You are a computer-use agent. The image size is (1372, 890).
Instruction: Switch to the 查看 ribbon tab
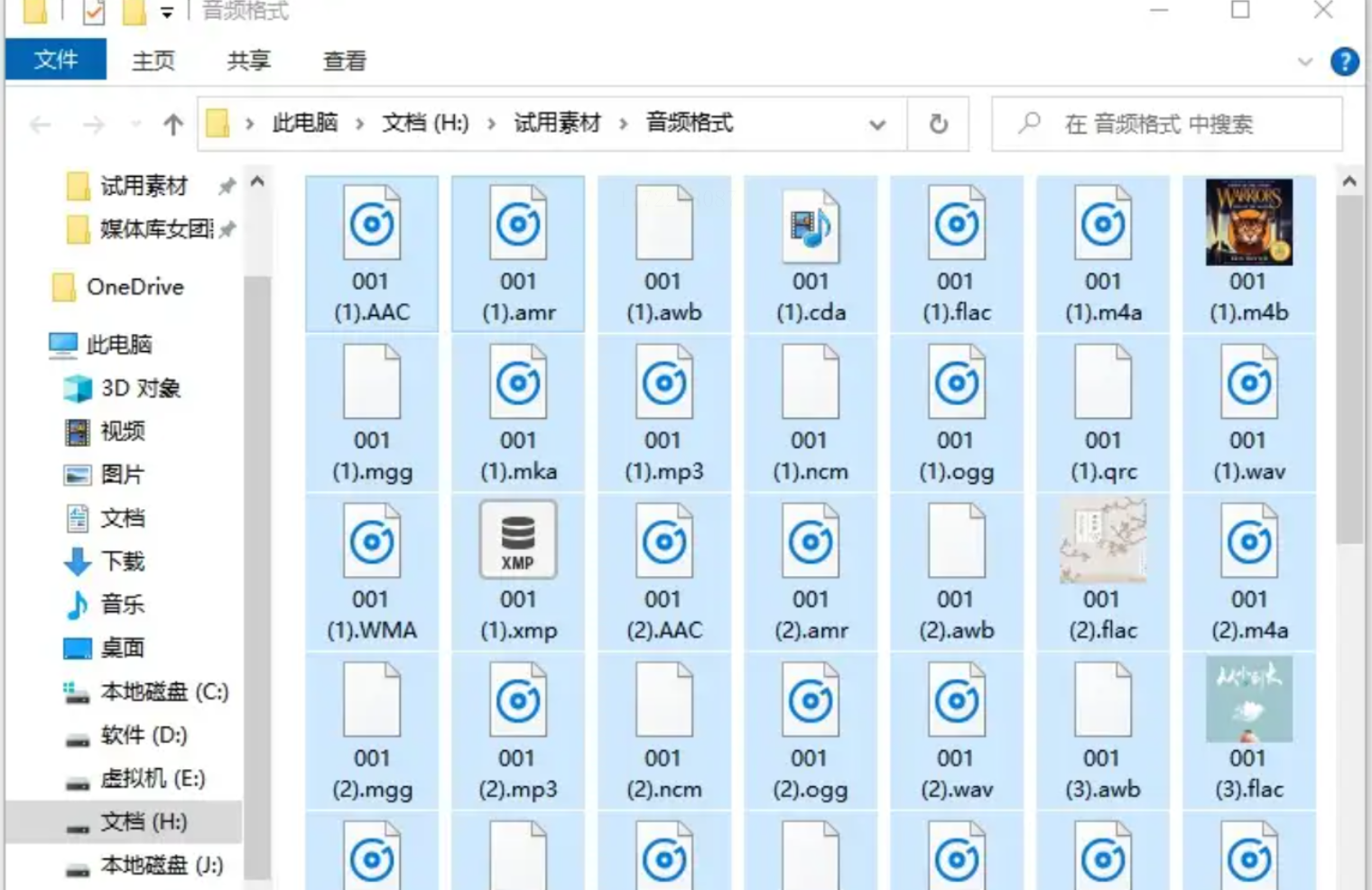point(345,60)
